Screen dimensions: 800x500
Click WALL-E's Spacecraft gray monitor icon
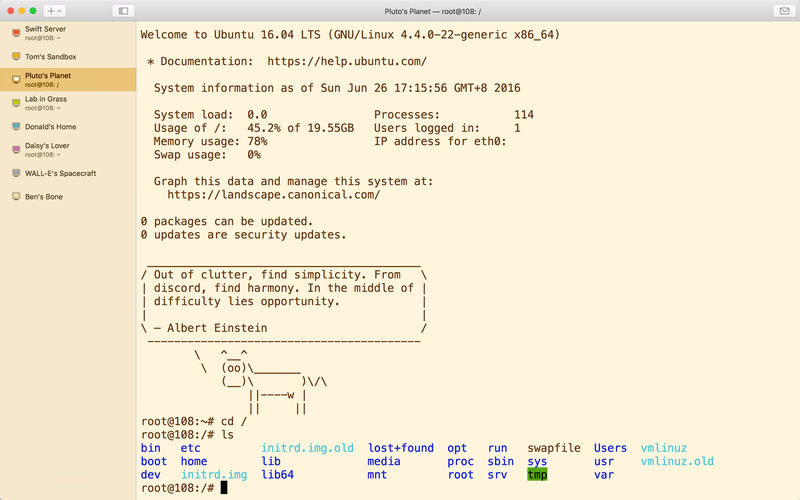16,173
